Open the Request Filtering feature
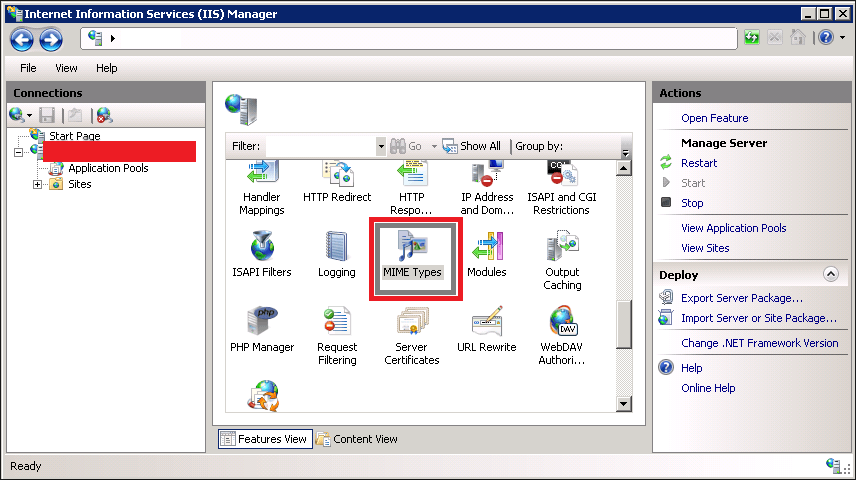The width and height of the screenshot is (856, 480). point(337,336)
